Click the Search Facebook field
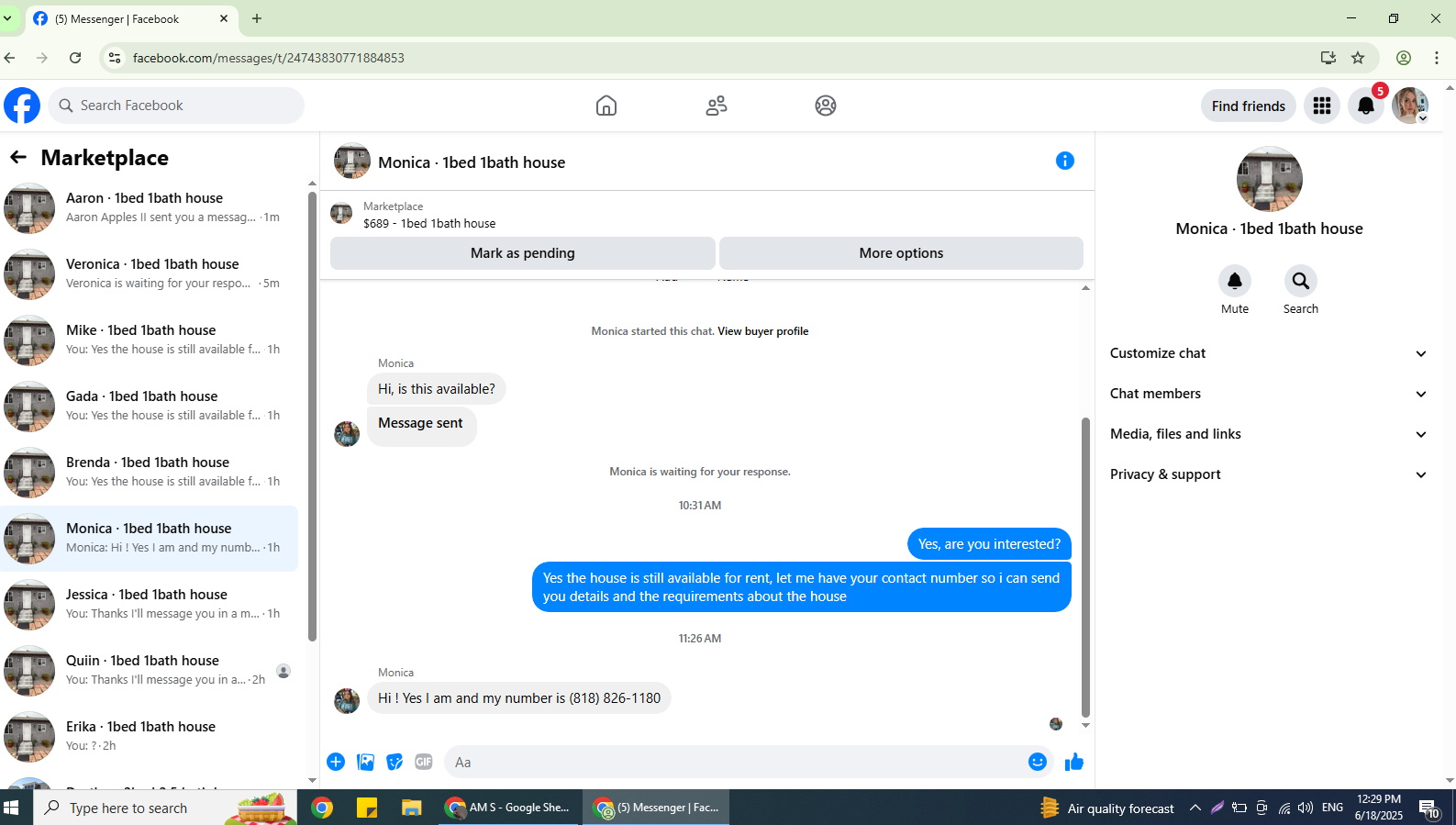Screen dimensions: 1456x825 (176, 106)
